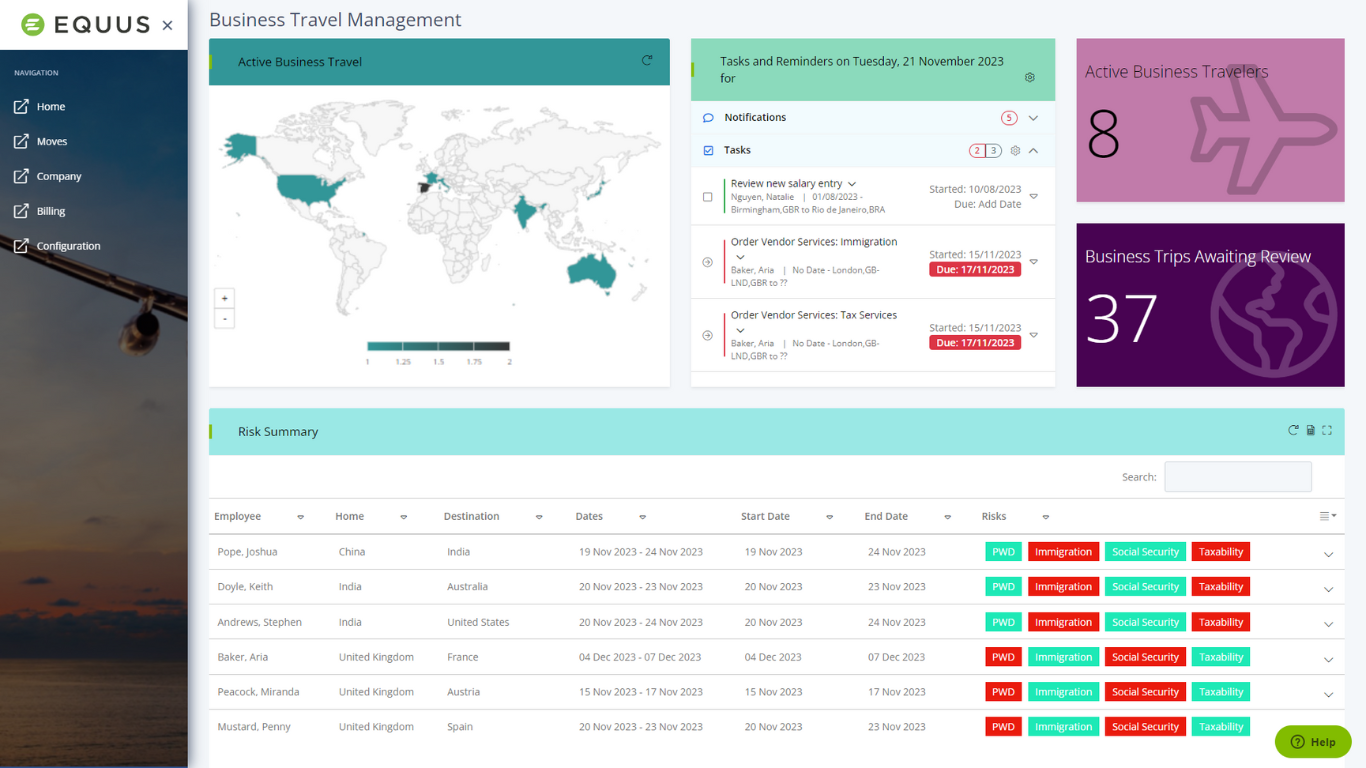
Task: Click the Active Business Travelers tile
Action: pyautogui.click(x=1210, y=120)
